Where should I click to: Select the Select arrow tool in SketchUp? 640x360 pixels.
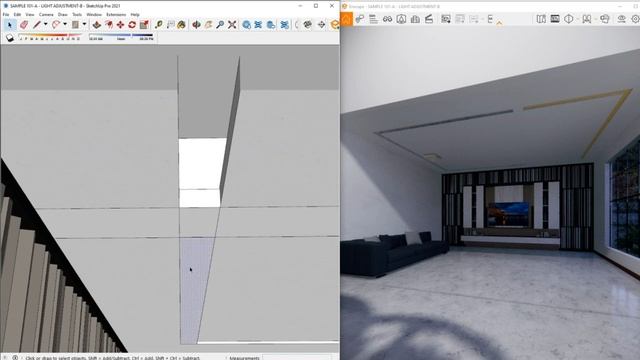pos(10,25)
